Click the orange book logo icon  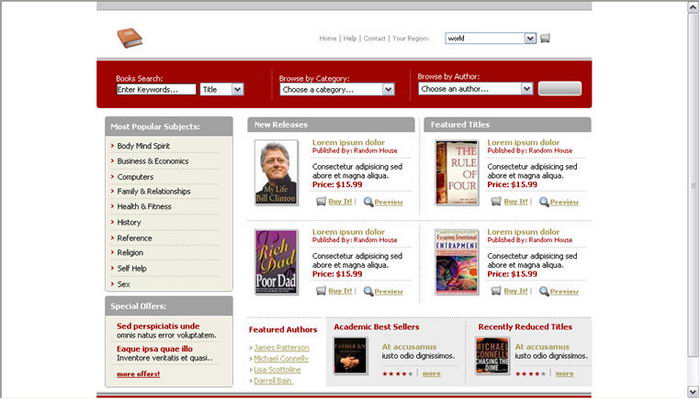pos(129,38)
